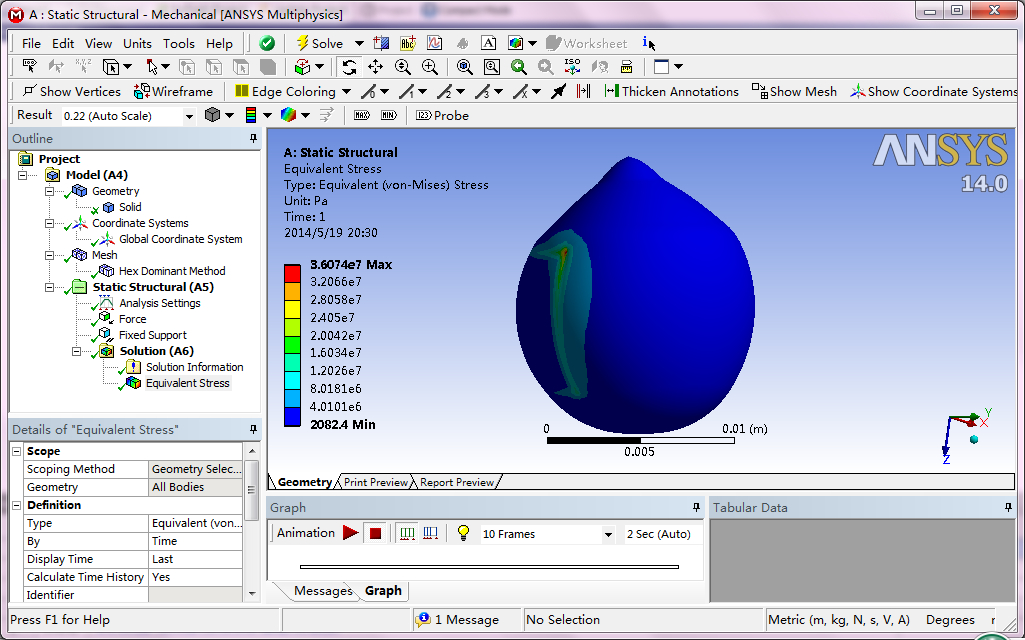Open the Units menu

coord(137,44)
